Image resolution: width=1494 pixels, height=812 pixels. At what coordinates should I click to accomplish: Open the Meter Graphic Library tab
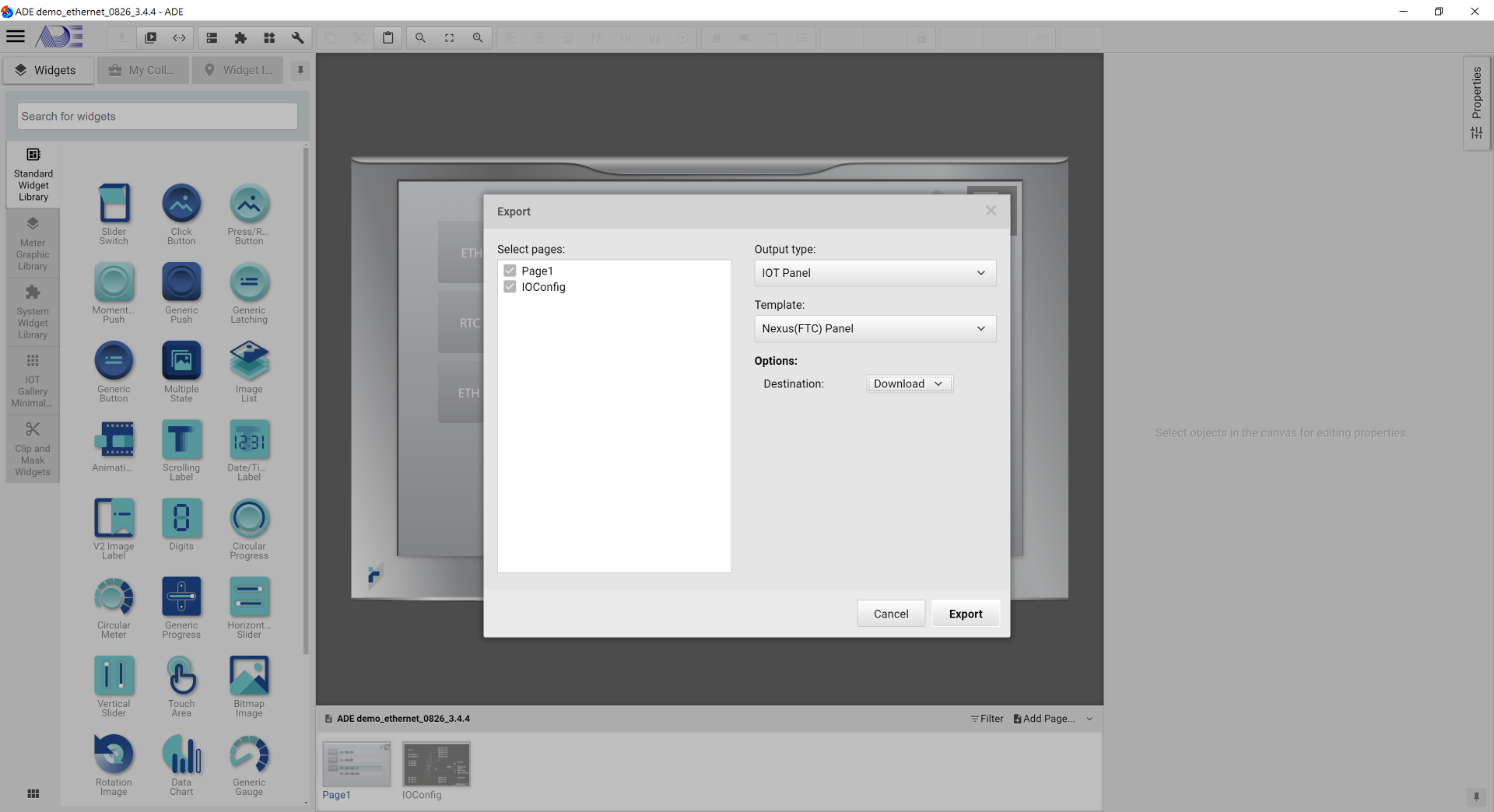33,244
